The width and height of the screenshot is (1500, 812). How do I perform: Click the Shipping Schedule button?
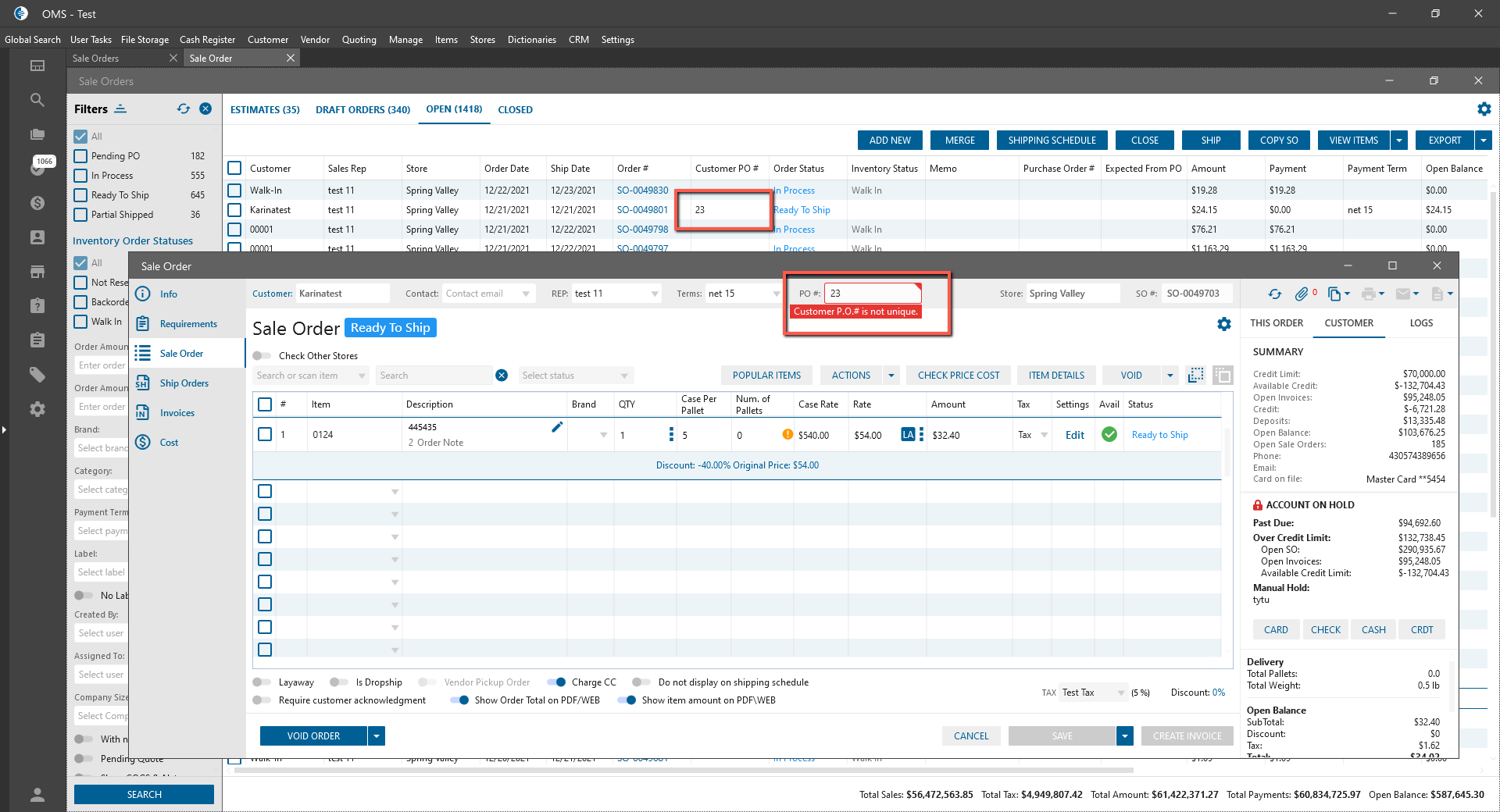1052,141
